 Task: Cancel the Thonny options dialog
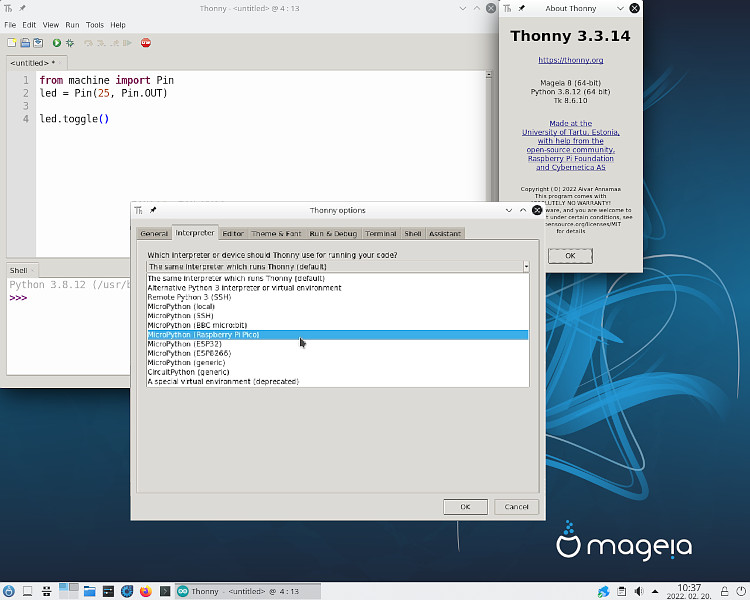click(x=517, y=507)
